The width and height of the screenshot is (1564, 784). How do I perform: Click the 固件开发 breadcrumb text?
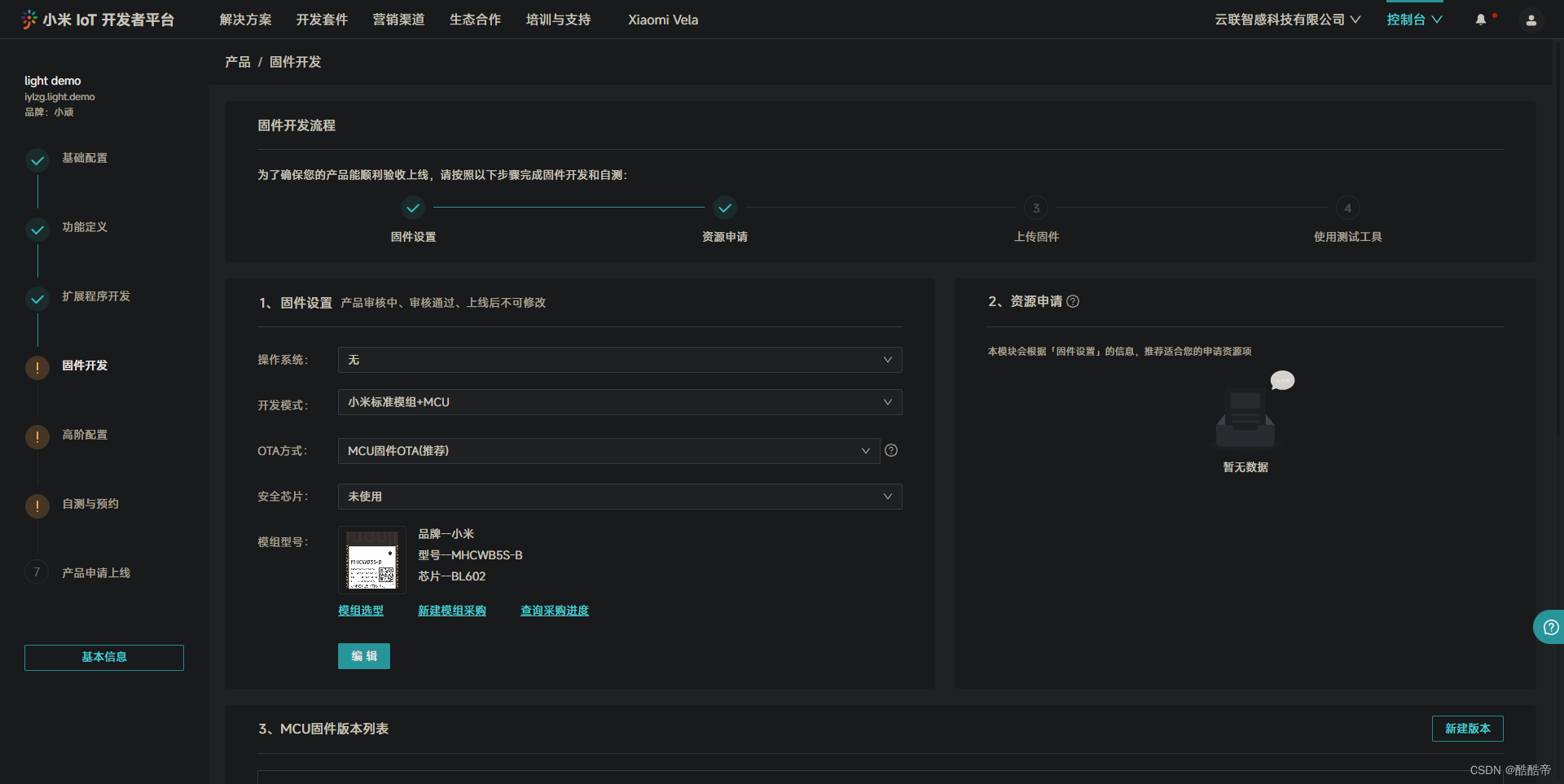[296, 62]
